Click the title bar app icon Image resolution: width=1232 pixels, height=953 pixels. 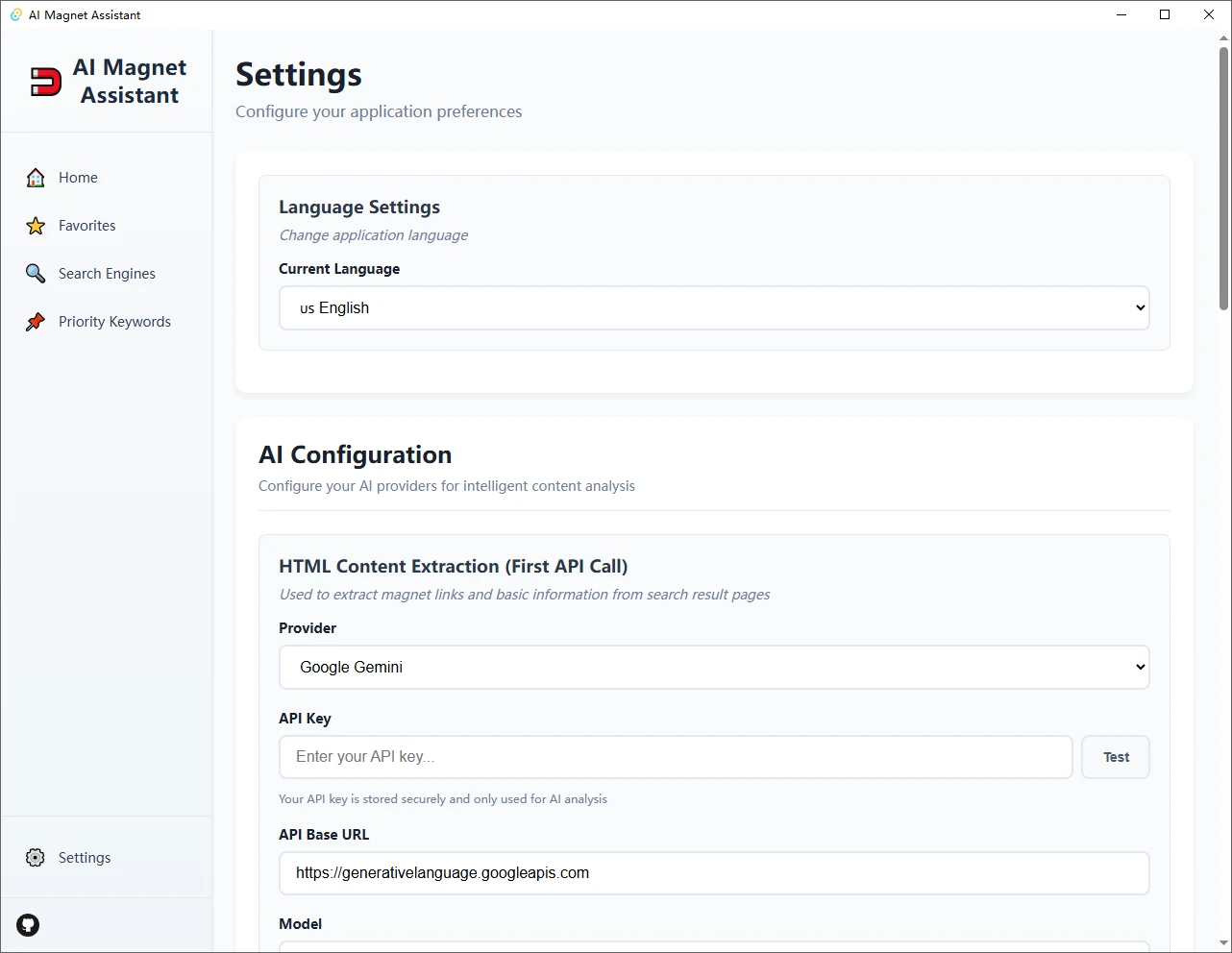click(x=15, y=14)
